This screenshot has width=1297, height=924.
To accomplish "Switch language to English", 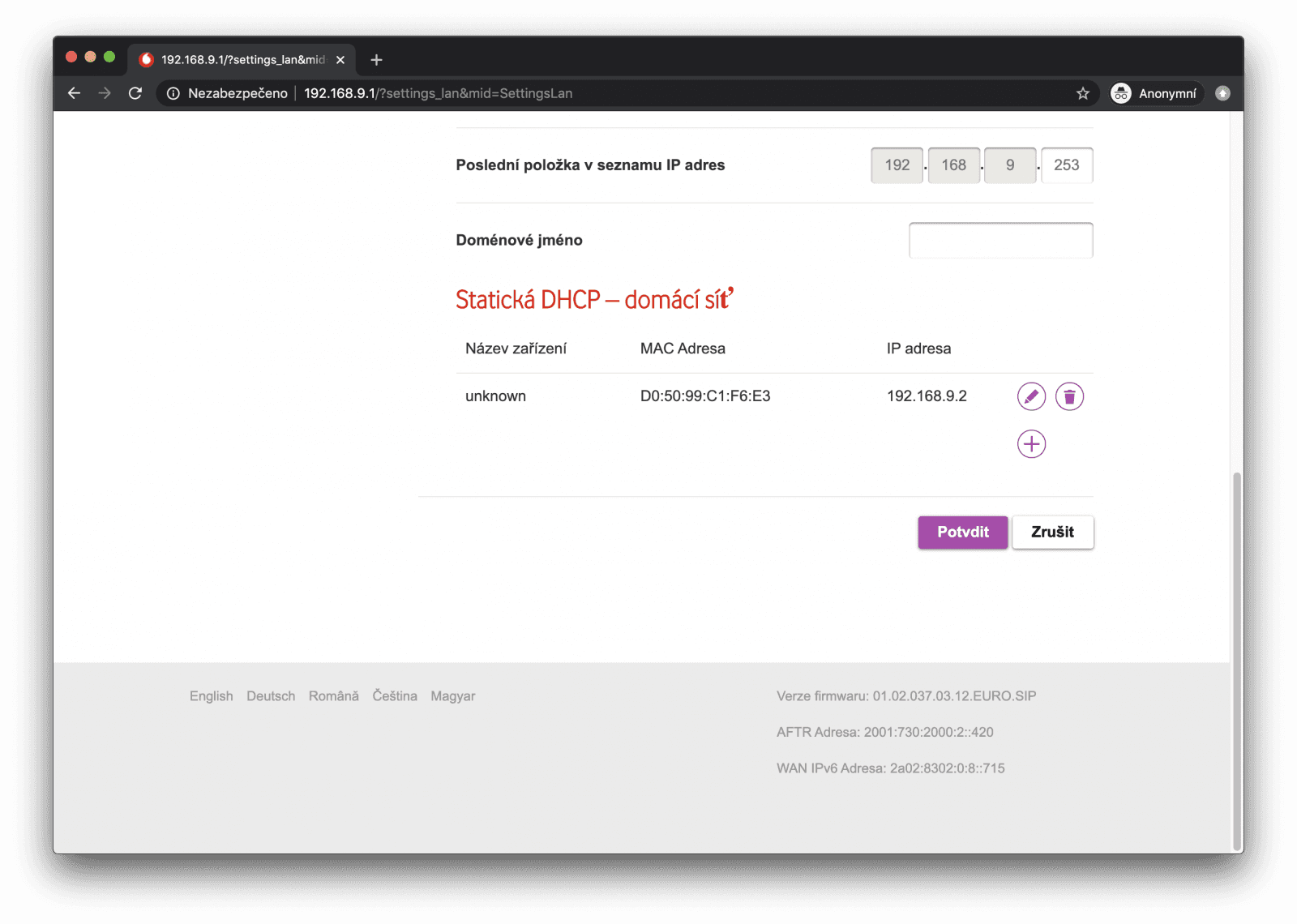I will pos(211,696).
